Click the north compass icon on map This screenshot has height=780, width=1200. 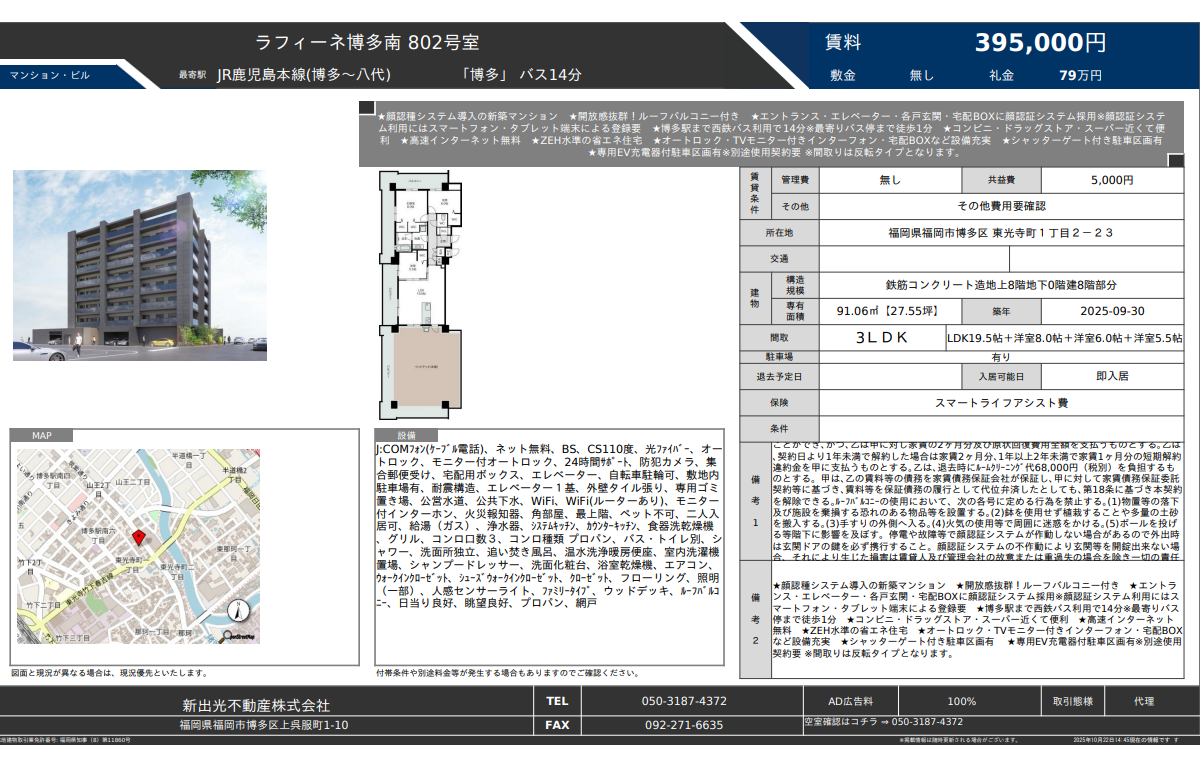coord(238,610)
